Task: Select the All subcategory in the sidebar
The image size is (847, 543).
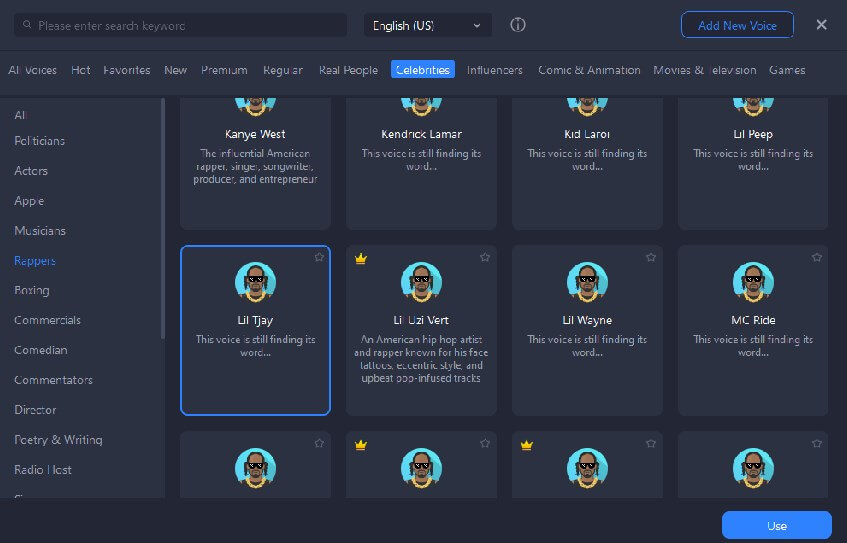Action: 20,115
